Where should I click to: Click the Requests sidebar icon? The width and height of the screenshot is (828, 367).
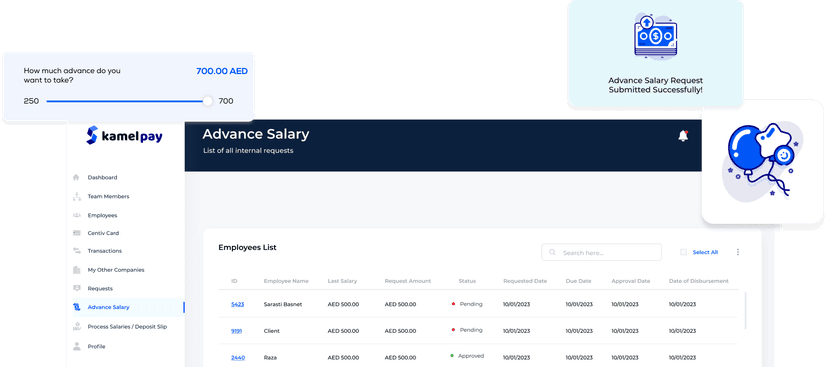[77, 288]
